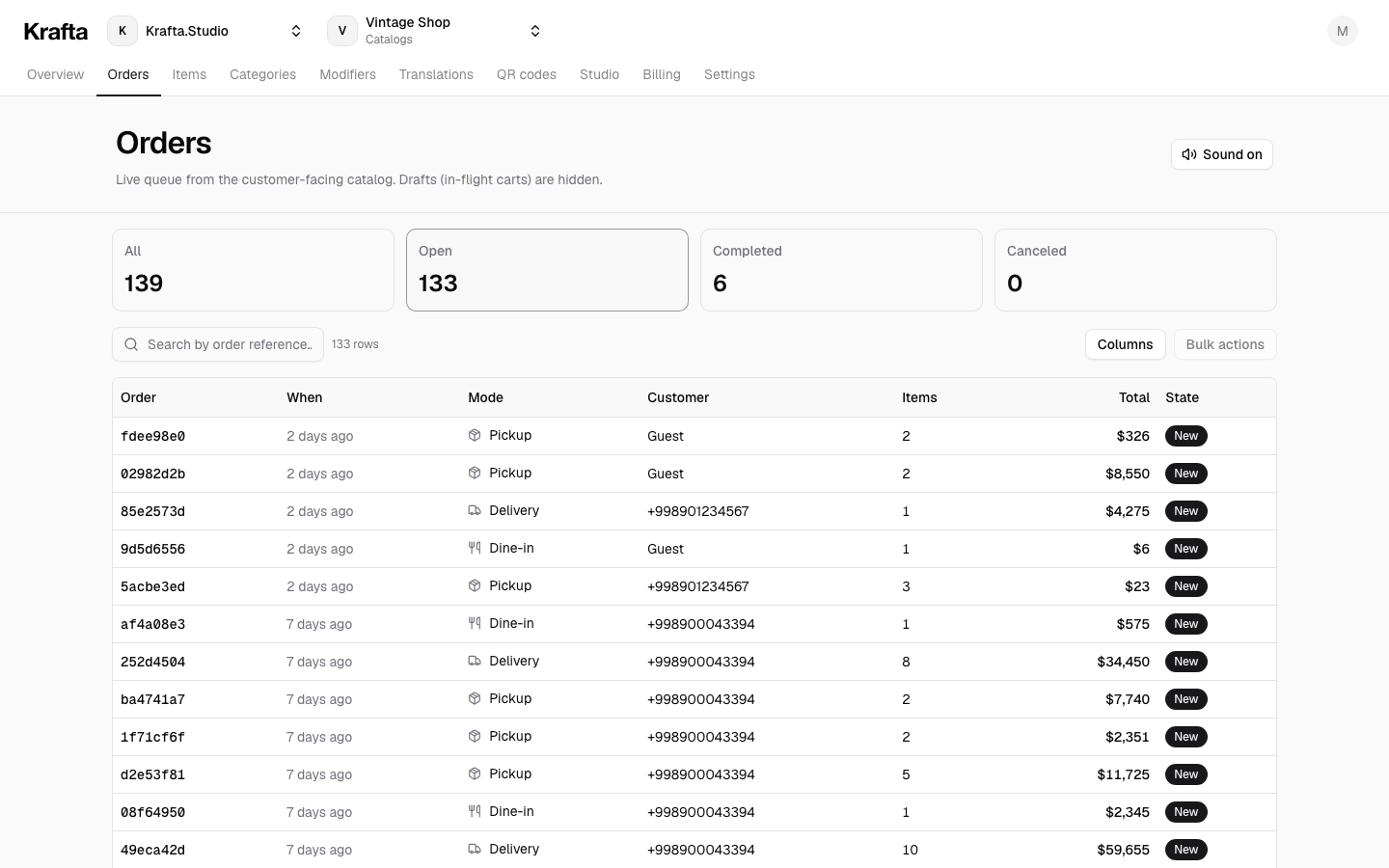Switch to the Translations tab
The image size is (1389, 868).
point(436,74)
